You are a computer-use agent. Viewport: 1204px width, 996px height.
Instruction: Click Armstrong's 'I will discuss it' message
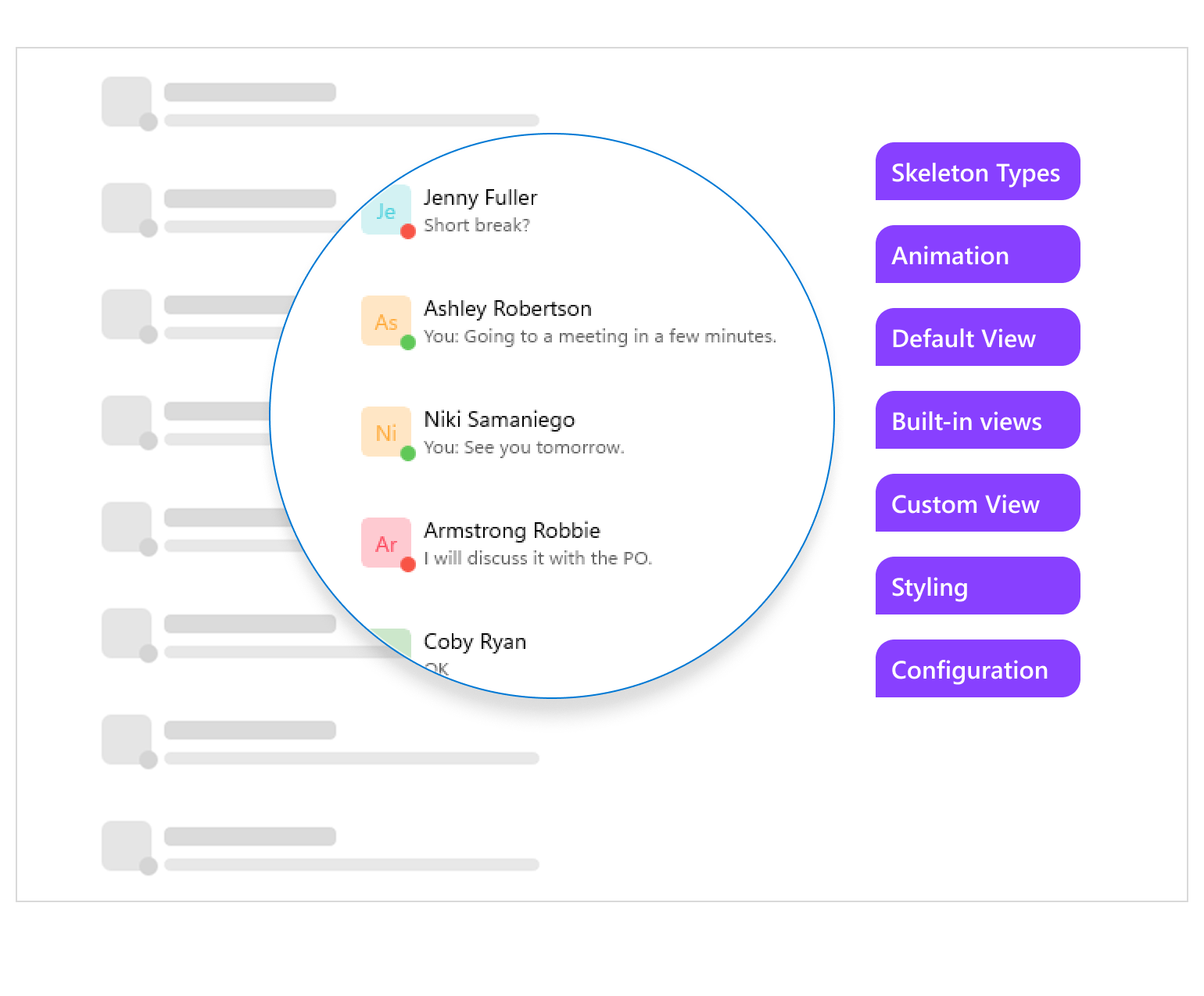[538, 558]
